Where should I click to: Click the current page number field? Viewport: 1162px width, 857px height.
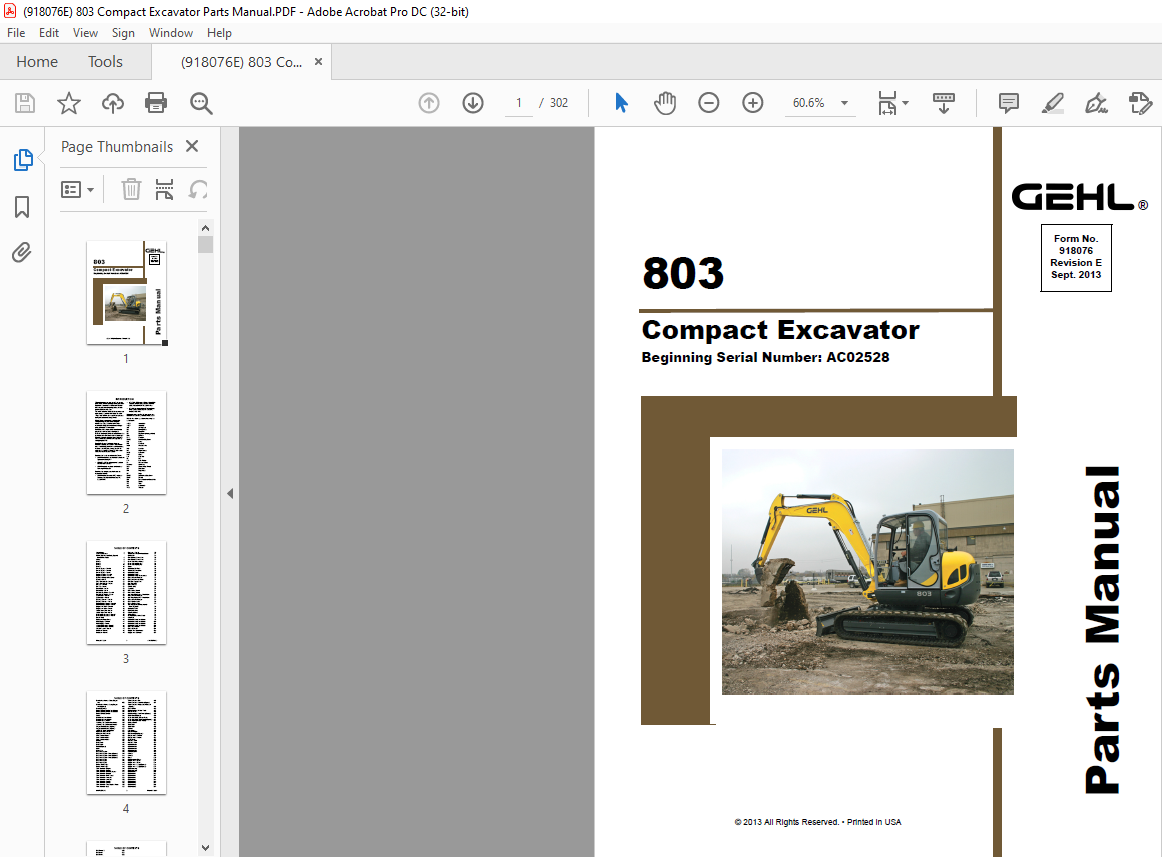tap(519, 103)
